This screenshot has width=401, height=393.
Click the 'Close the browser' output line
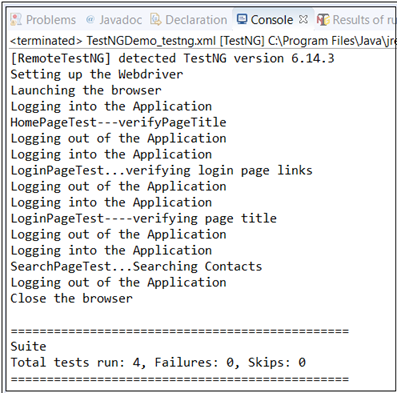click(x=71, y=298)
